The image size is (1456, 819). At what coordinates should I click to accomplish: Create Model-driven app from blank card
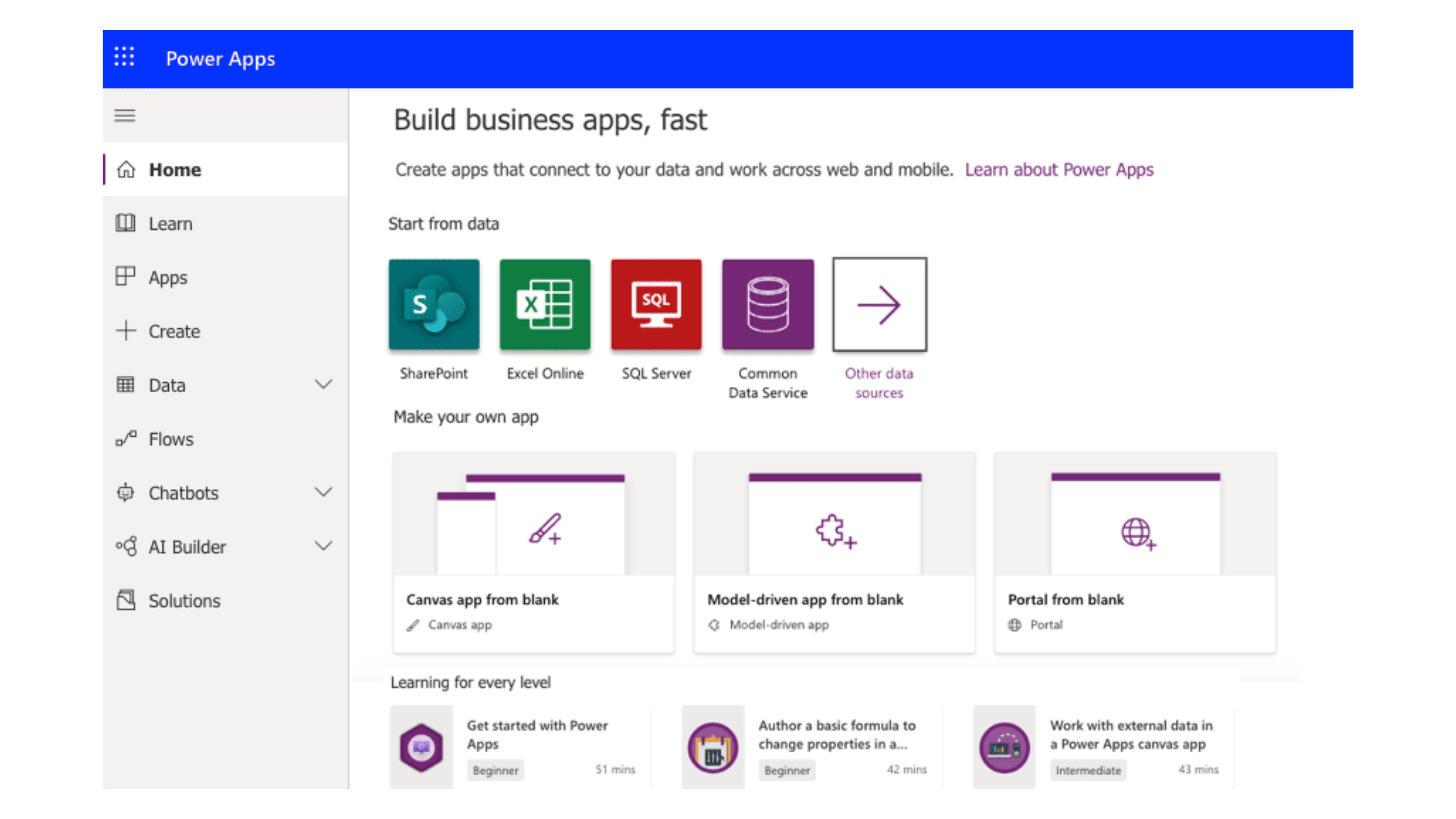click(834, 552)
